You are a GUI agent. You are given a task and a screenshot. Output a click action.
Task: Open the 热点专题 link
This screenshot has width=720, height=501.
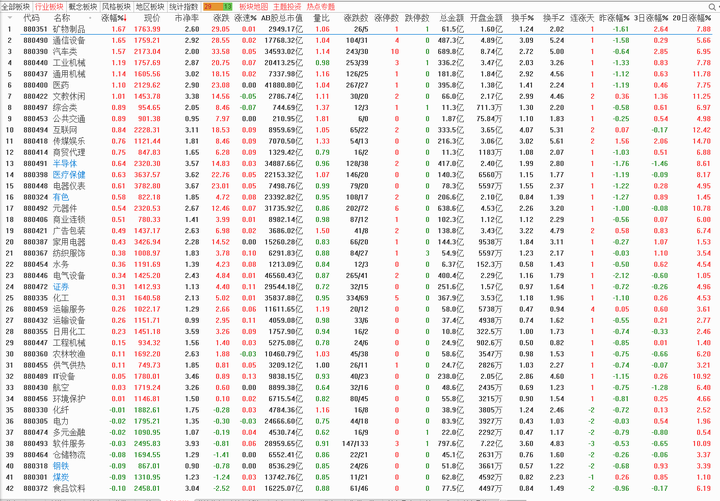(320, 6)
